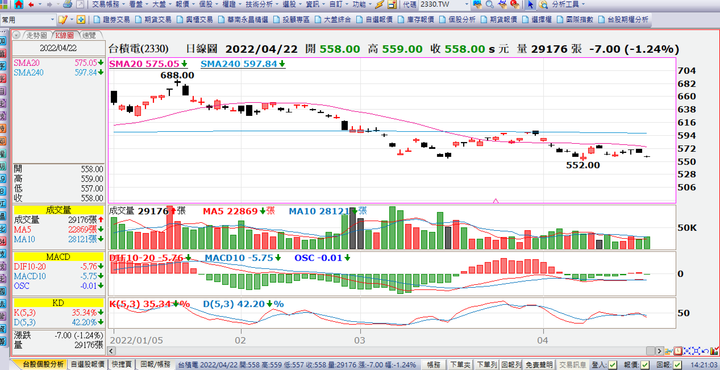Click the KD indicator header
Screen dimensions: 720x370
(58, 303)
